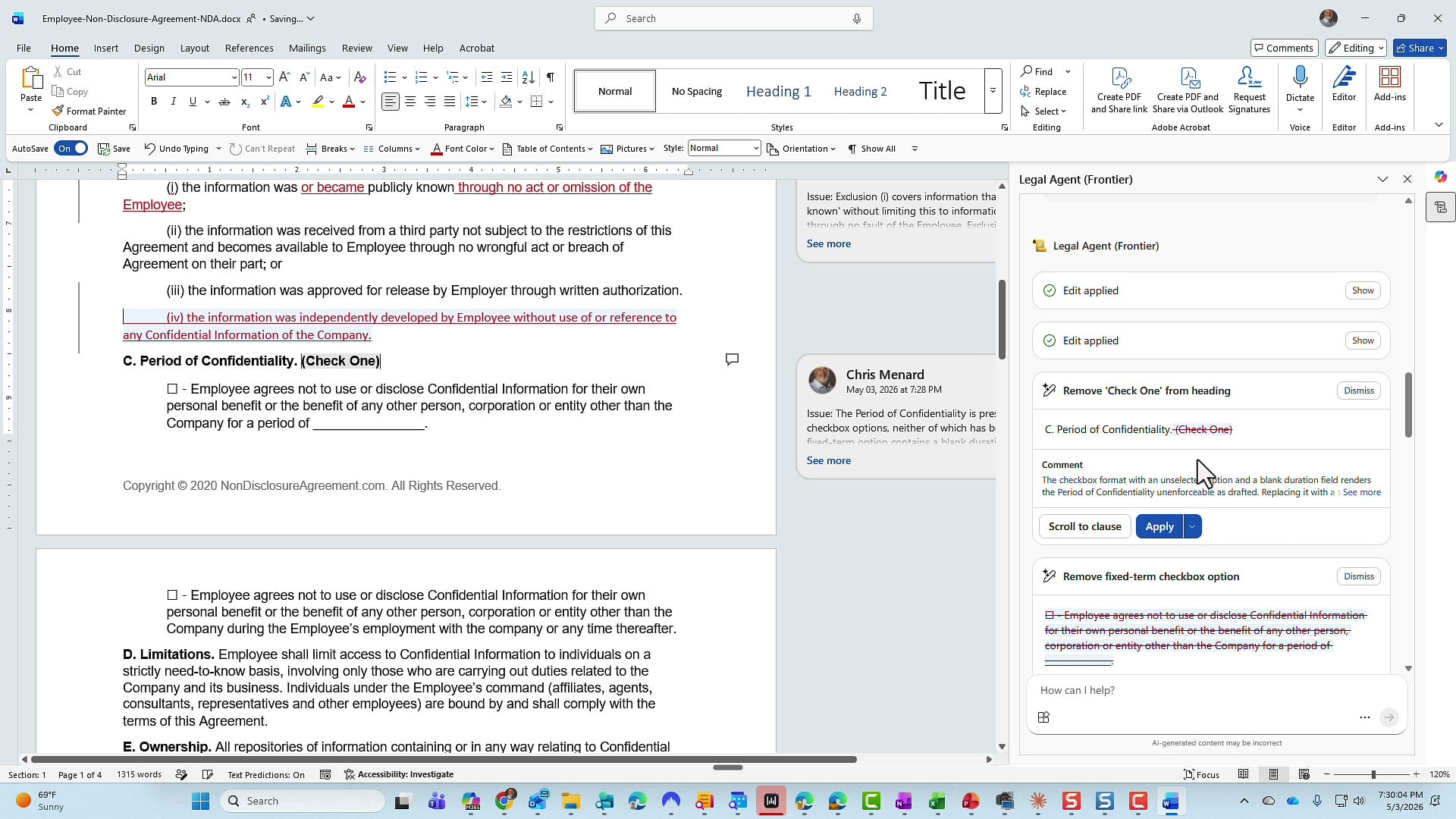Toggle Bold formatting in Font group
The image size is (1456, 819).
[x=154, y=102]
